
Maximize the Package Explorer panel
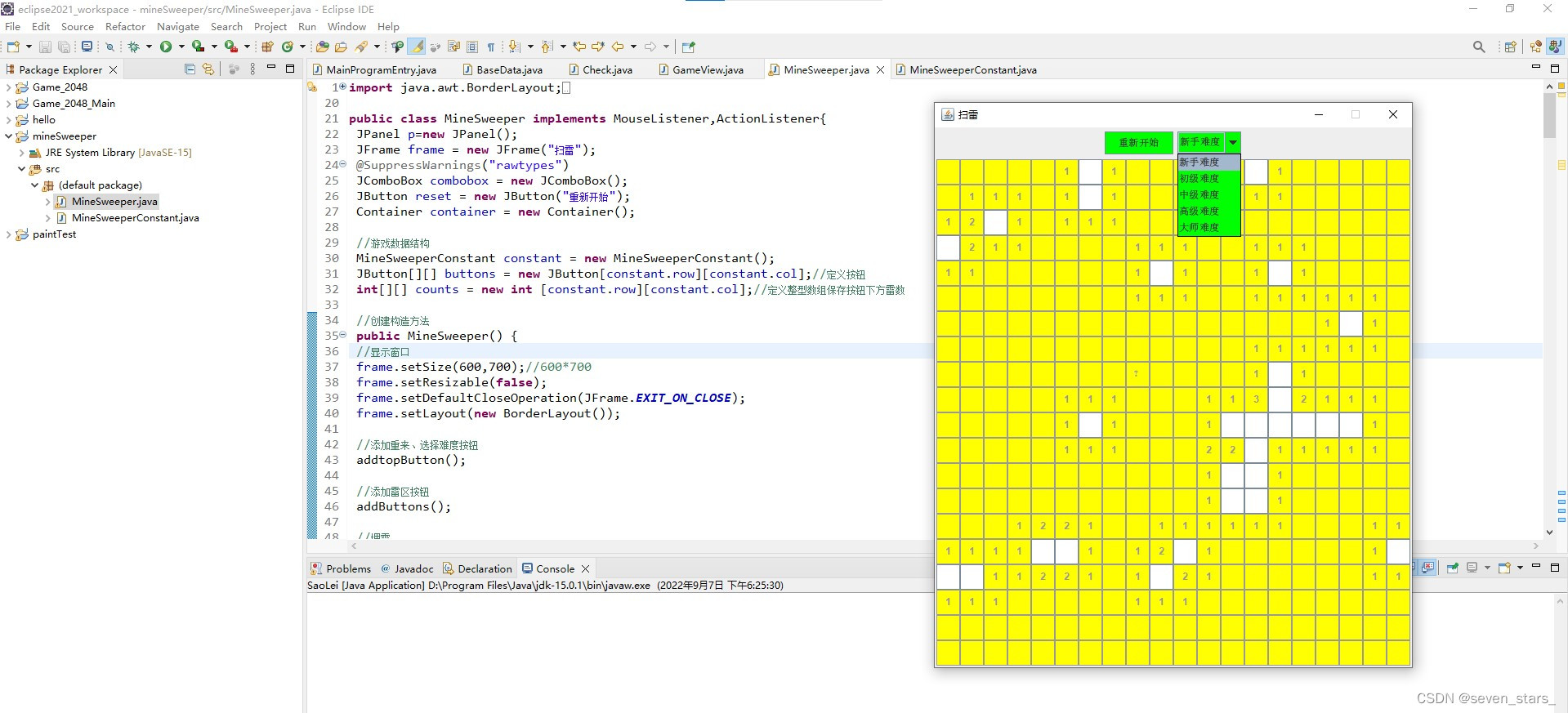[x=290, y=69]
